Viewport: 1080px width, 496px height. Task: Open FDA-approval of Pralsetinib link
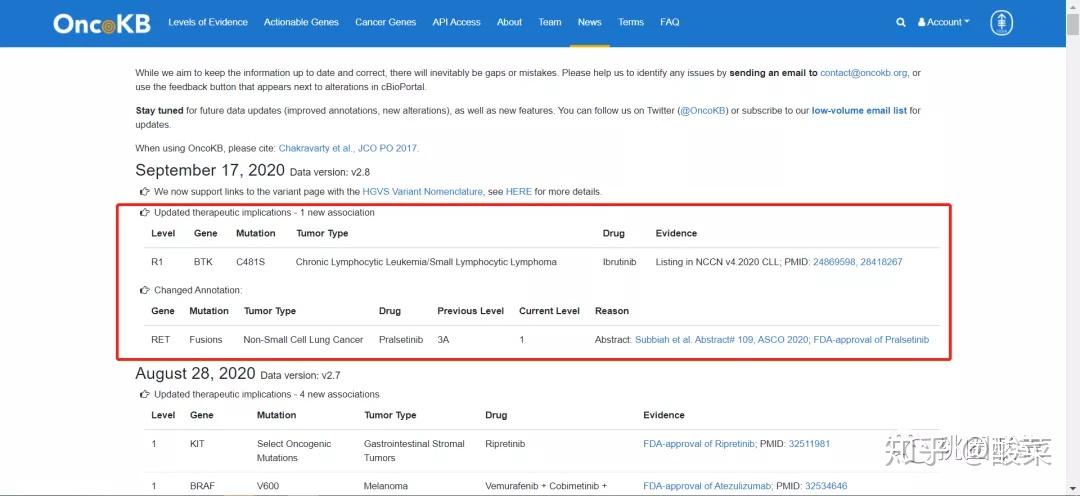click(x=871, y=340)
